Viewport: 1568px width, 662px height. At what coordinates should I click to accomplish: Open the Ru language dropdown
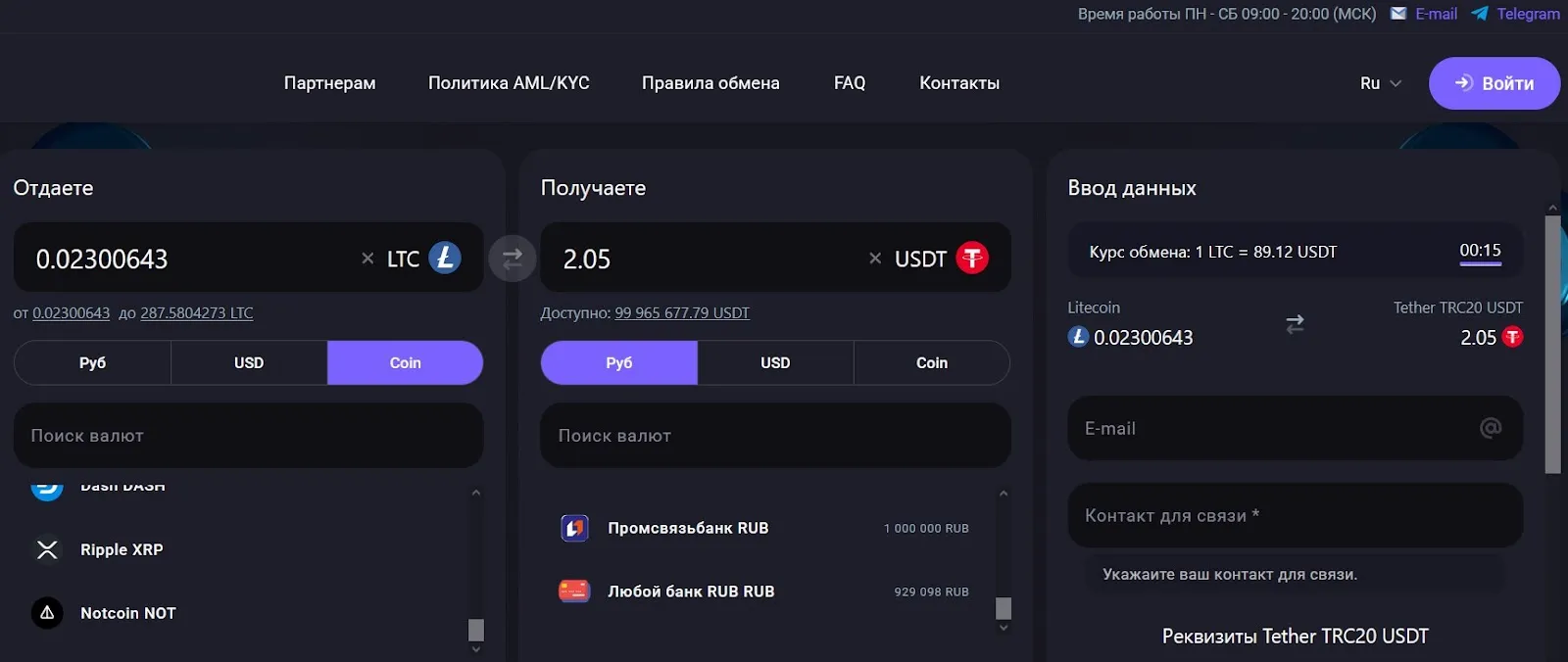click(x=1381, y=83)
